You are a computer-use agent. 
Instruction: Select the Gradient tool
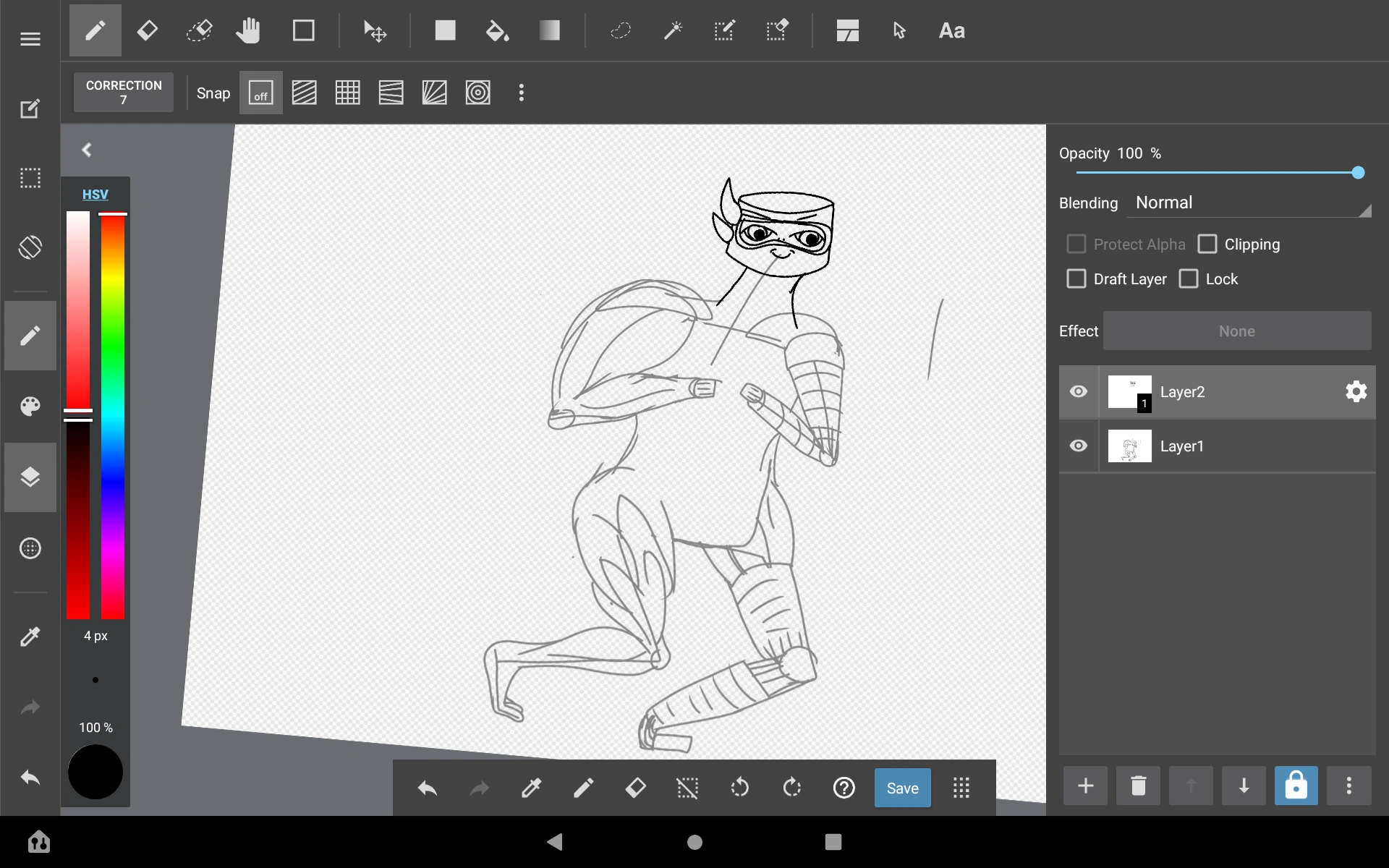pos(549,31)
